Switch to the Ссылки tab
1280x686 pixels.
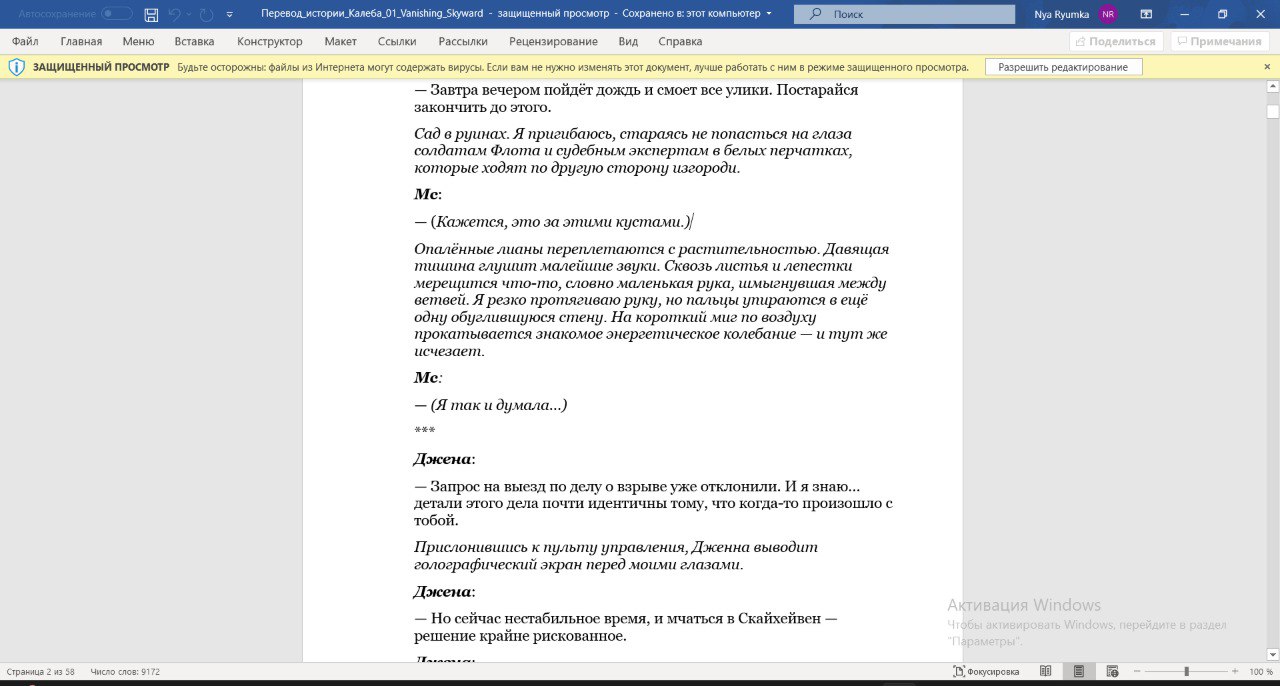397,41
